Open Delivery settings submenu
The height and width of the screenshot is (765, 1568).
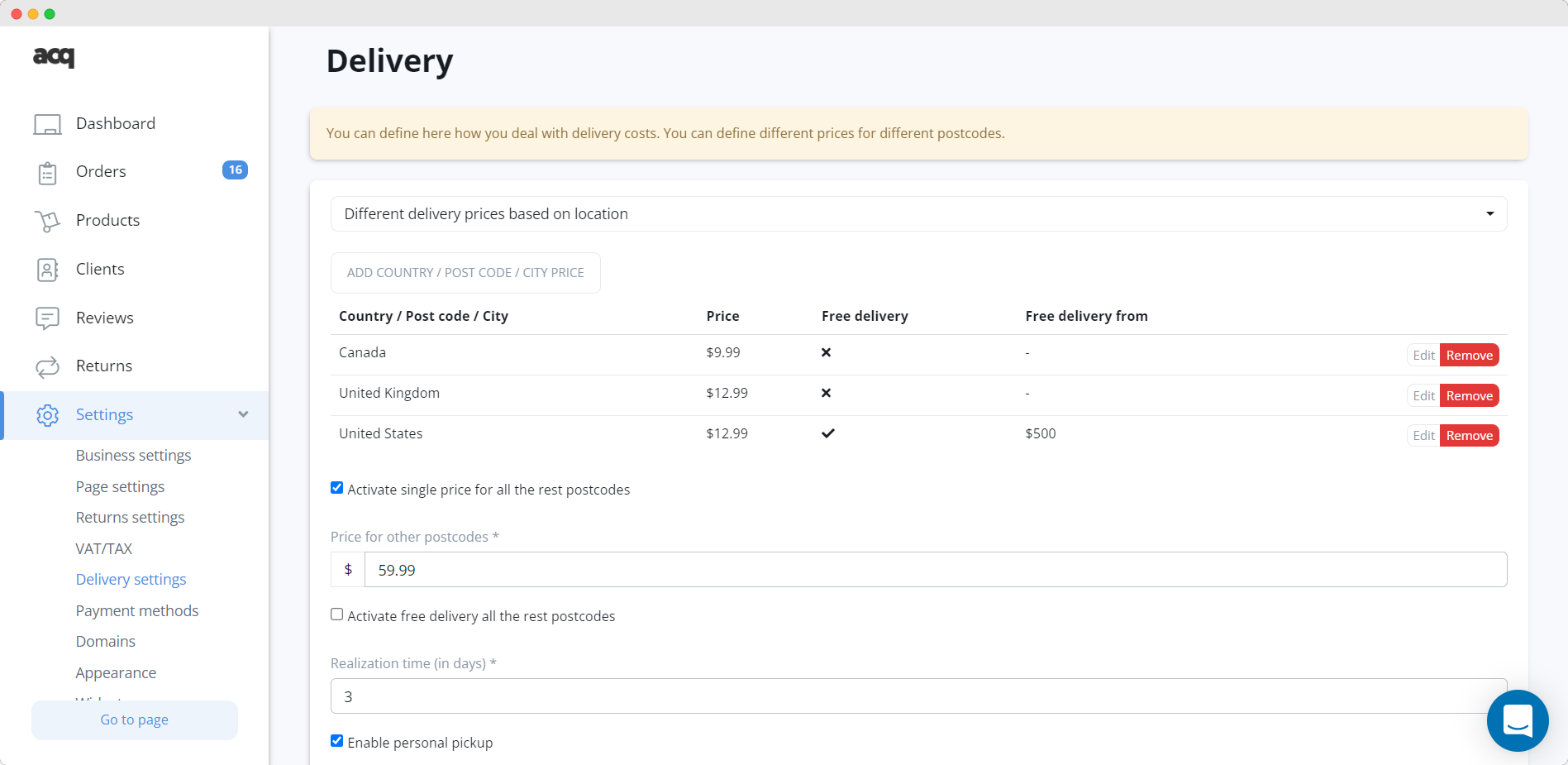click(131, 579)
